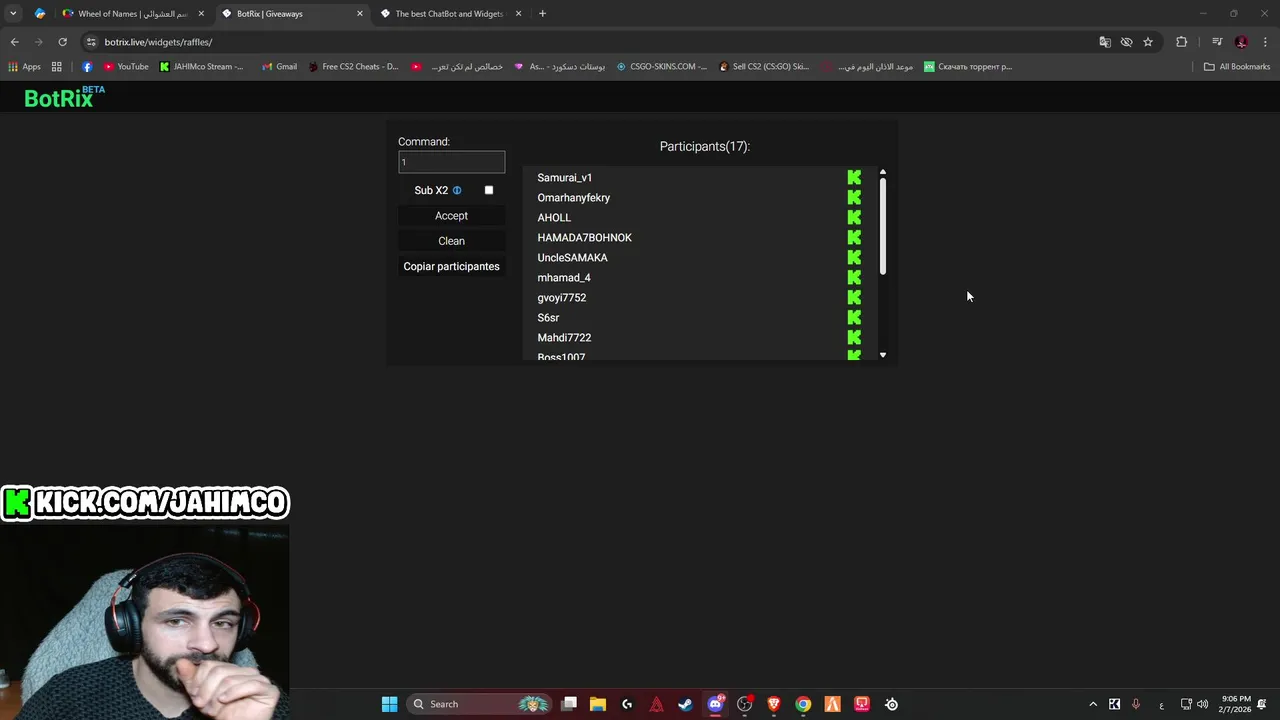Click the BotRix logo in the header
The width and height of the screenshot is (1280, 720).
[x=64, y=97]
